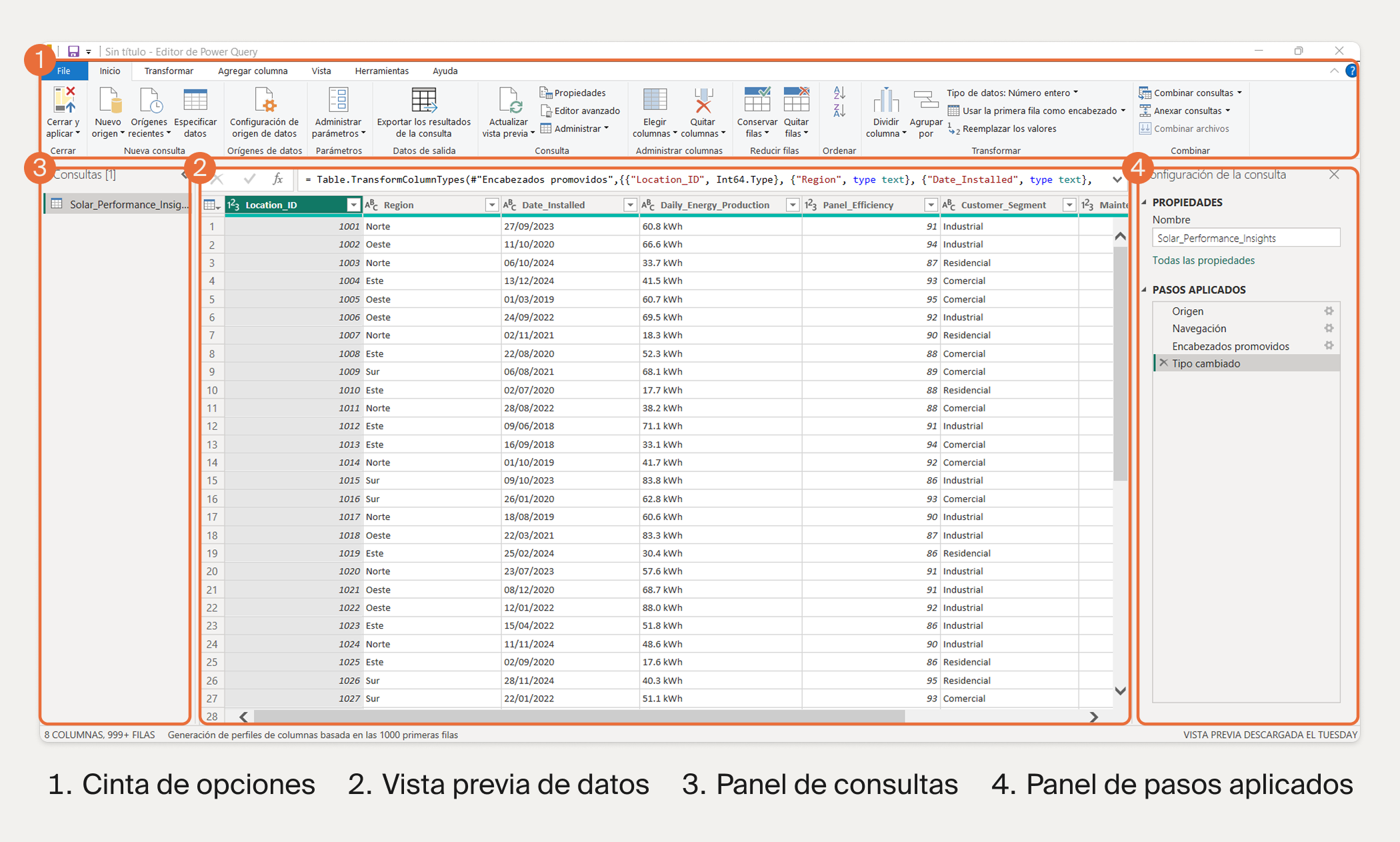
Task: Collapse the PASOS APLICADOS section
Action: (1145, 290)
